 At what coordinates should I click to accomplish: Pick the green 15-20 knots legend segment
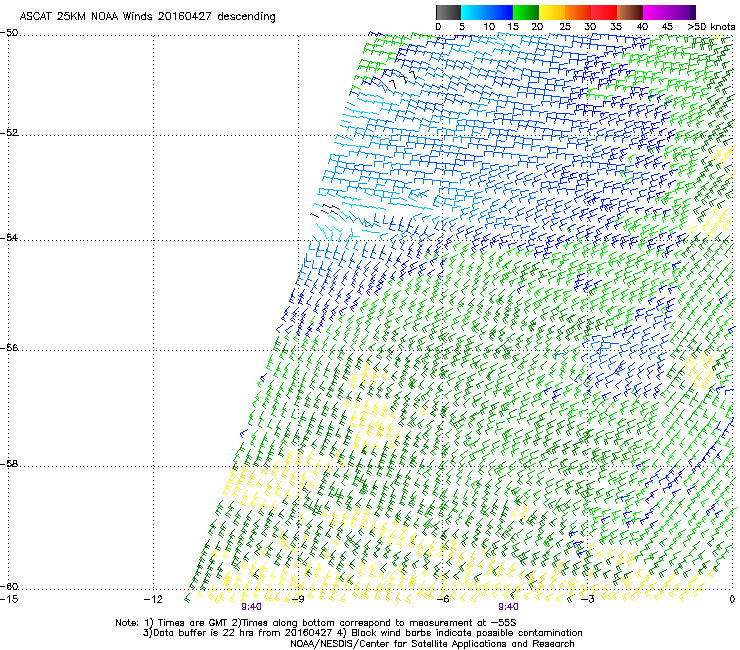point(526,12)
